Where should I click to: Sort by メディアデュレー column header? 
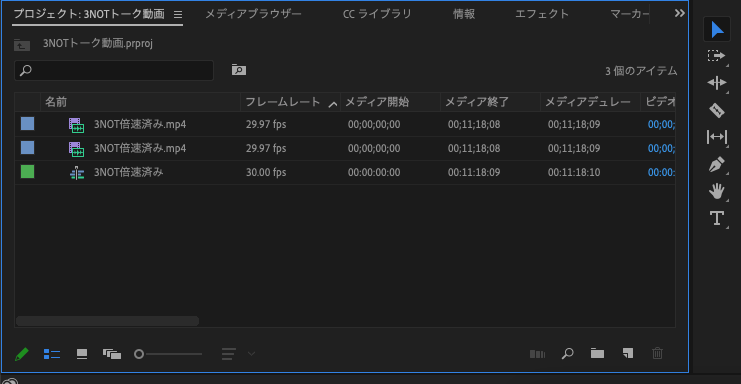click(588, 102)
